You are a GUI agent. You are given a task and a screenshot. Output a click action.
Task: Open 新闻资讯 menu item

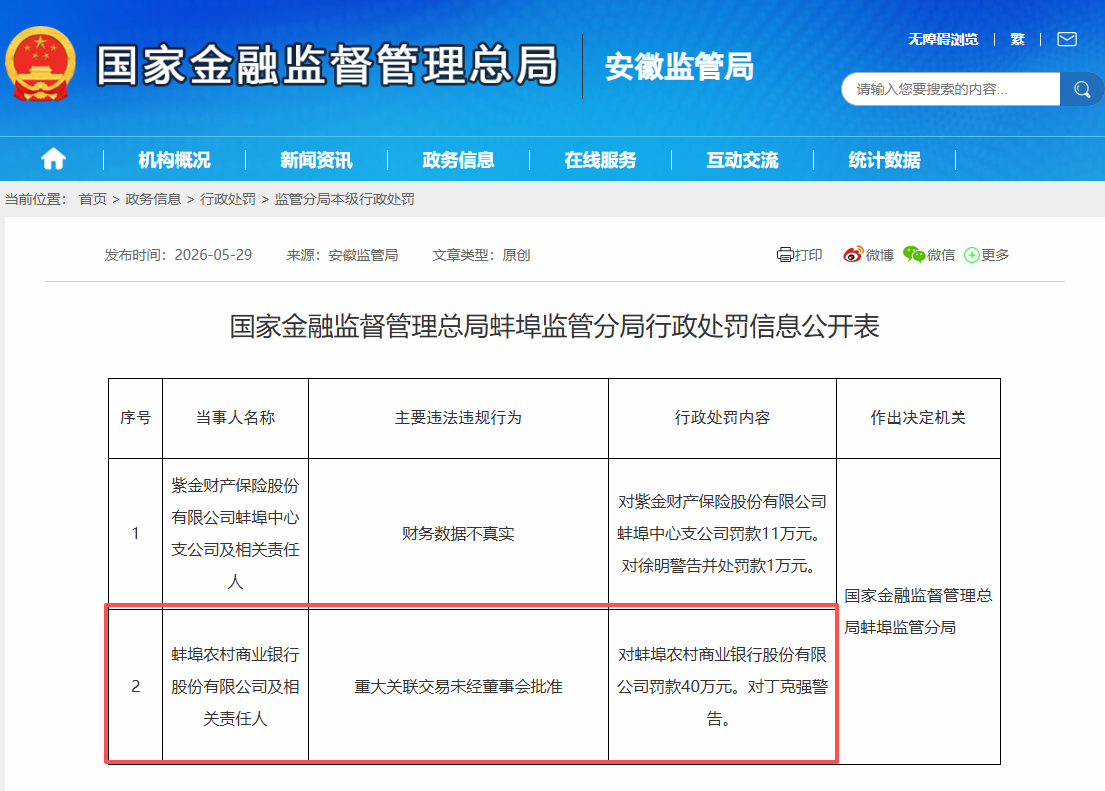pos(316,160)
